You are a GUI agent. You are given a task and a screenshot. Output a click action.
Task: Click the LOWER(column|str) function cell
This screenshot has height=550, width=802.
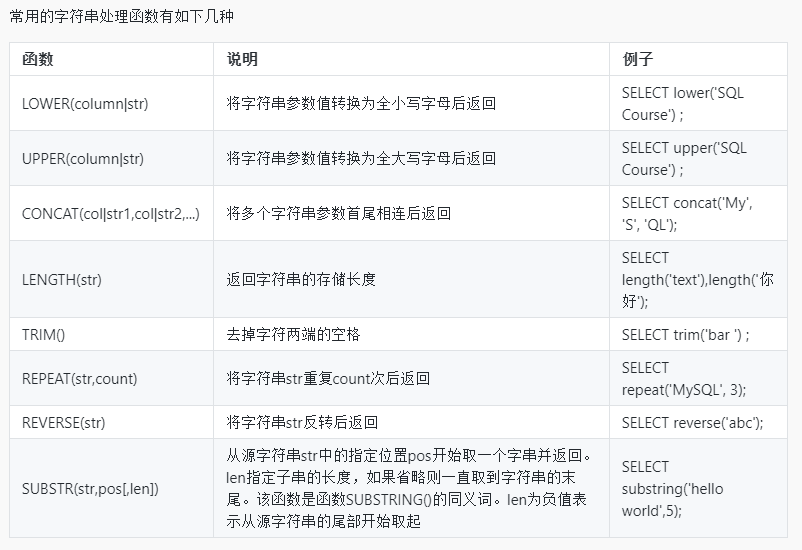pos(85,103)
